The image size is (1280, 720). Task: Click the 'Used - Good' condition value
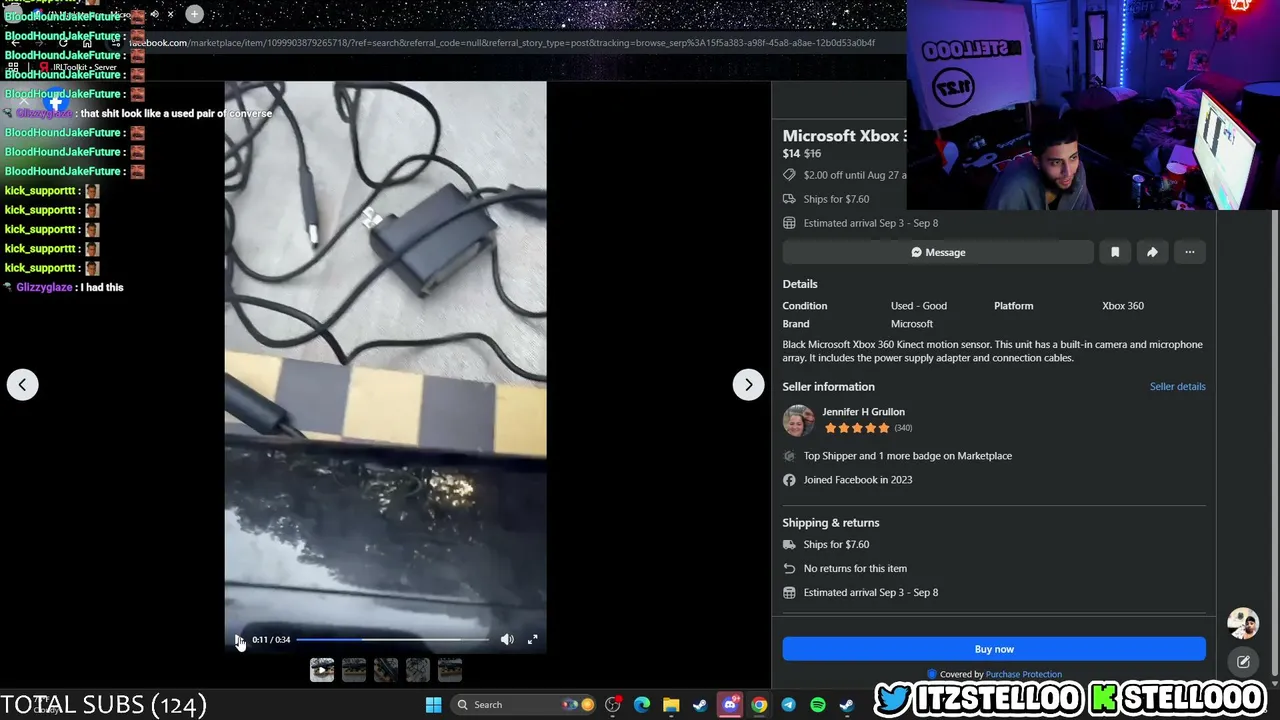[x=919, y=306]
